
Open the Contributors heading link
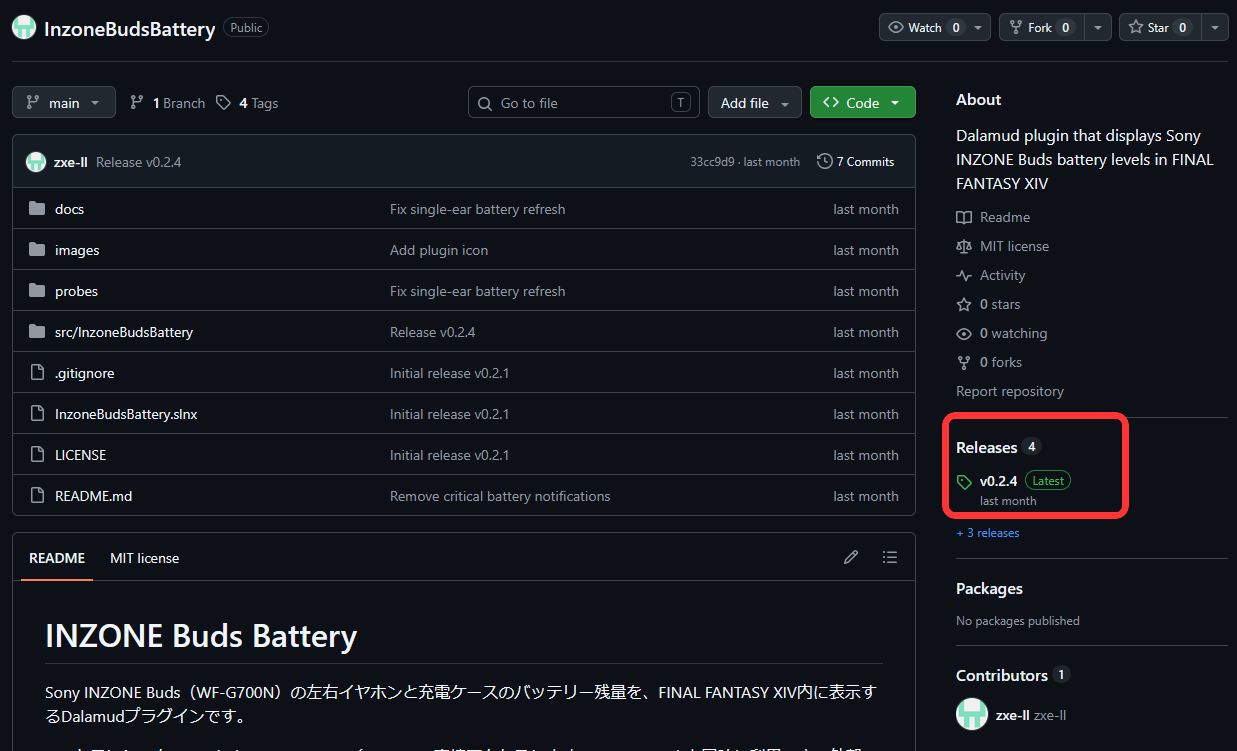pos(1002,676)
